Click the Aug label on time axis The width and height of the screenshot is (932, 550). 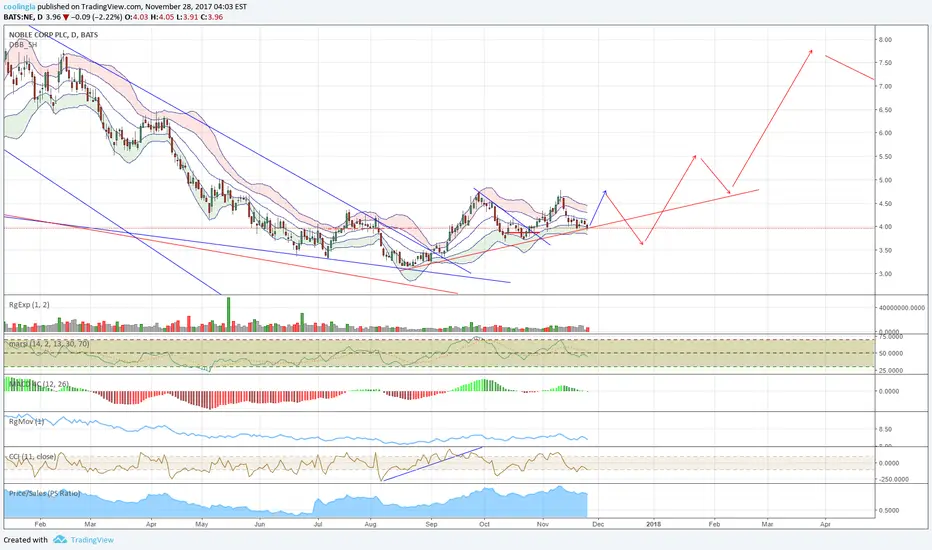[371, 524]
